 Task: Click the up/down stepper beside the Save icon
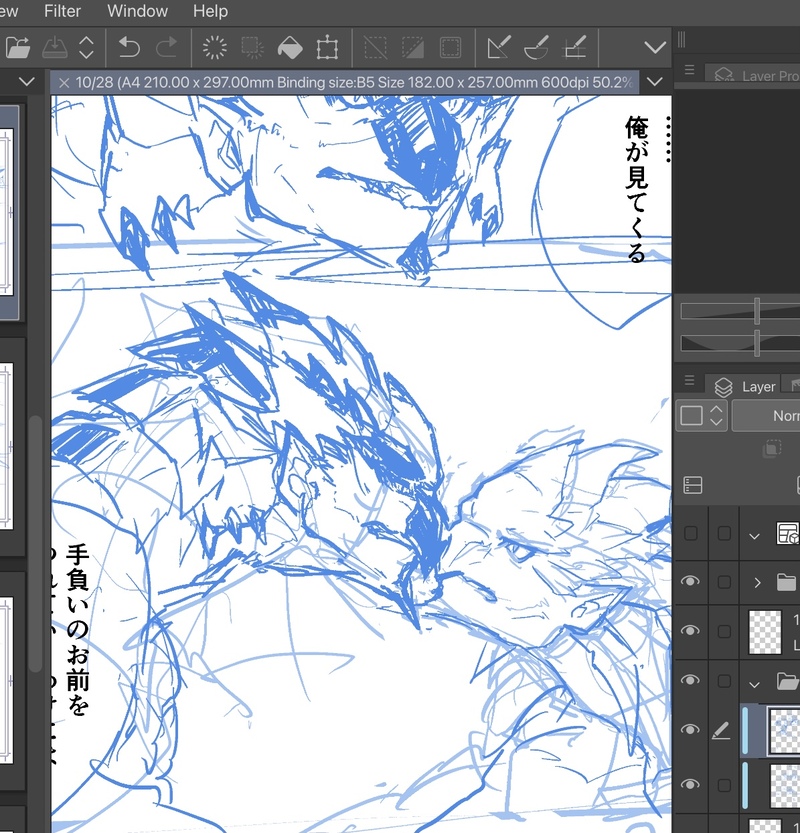click(x=86, y=48)
